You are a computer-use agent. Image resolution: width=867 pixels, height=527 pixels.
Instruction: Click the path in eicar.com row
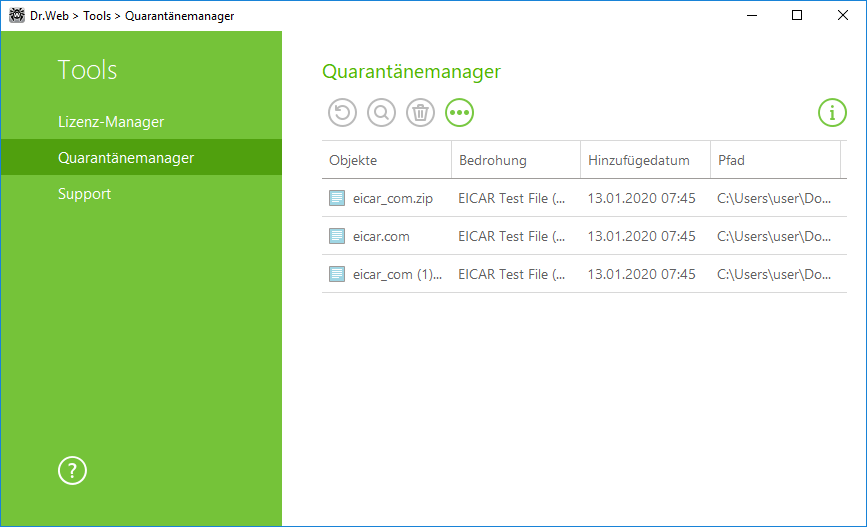coord(774,237)
